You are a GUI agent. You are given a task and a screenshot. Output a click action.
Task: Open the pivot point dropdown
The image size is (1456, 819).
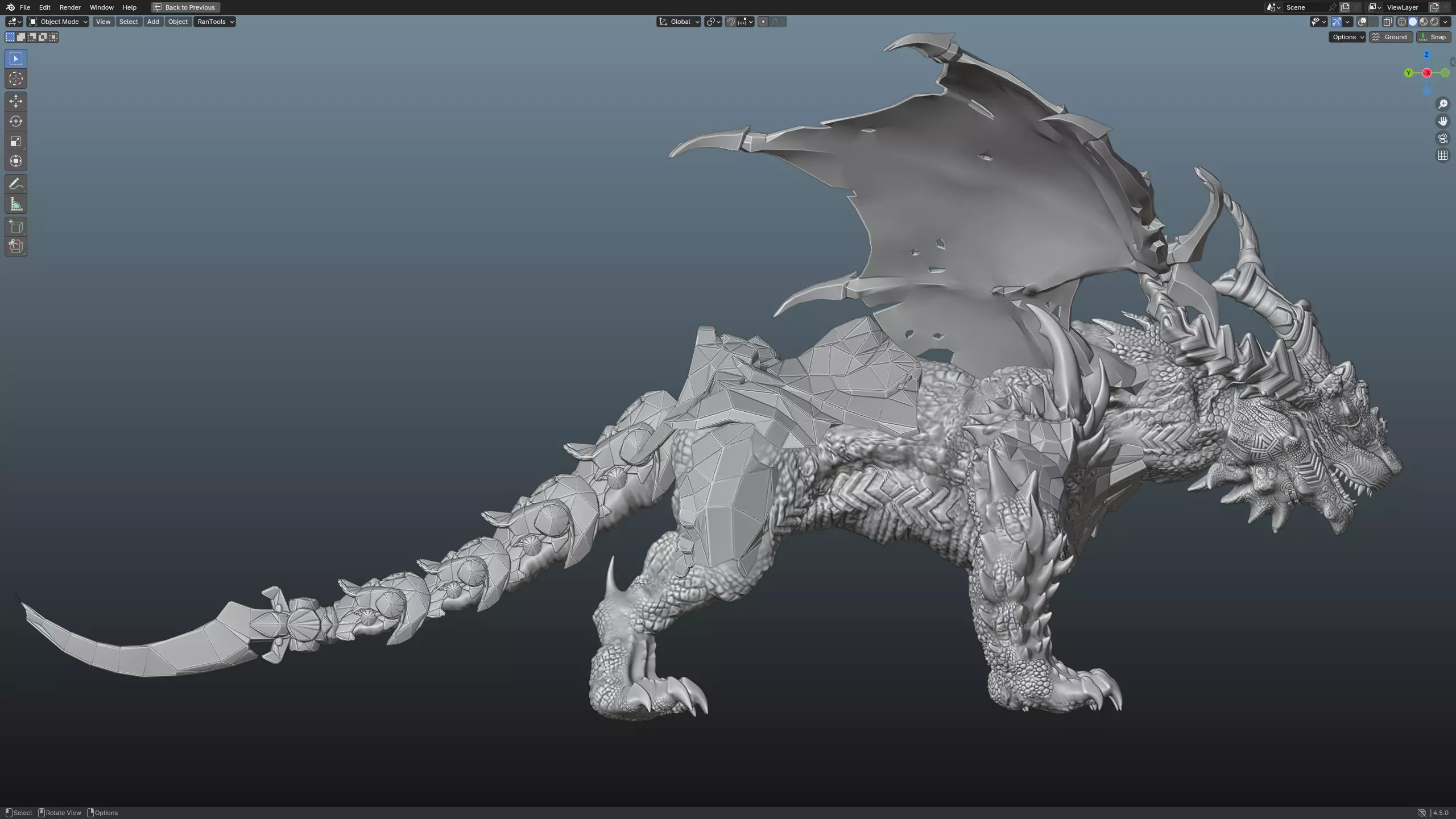click(713, 22)
